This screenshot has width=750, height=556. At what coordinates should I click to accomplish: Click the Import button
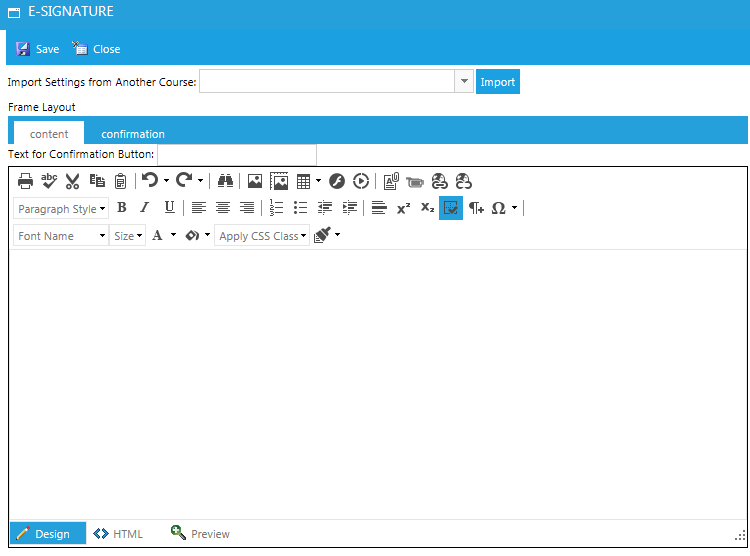click(x=498, y=82)
